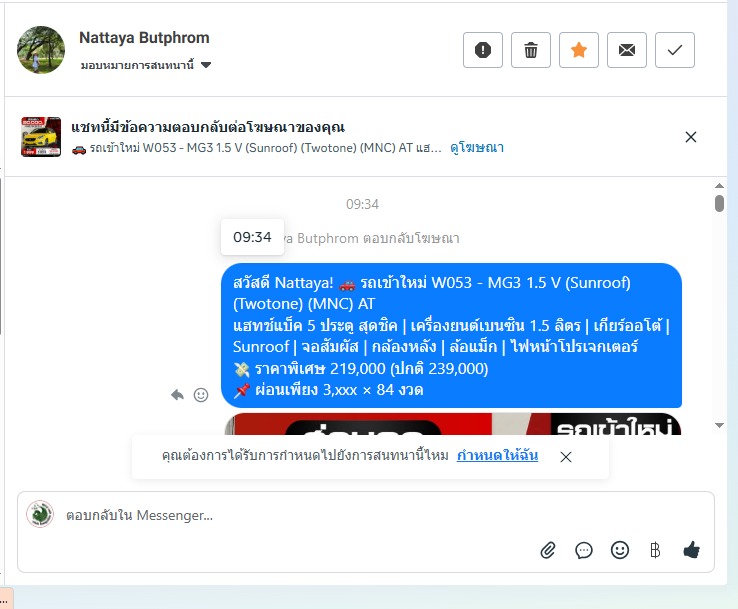Click the 09:34 timestamp tooltip
The width and height of the screenshot is (738, 609).
pos(252,237)
